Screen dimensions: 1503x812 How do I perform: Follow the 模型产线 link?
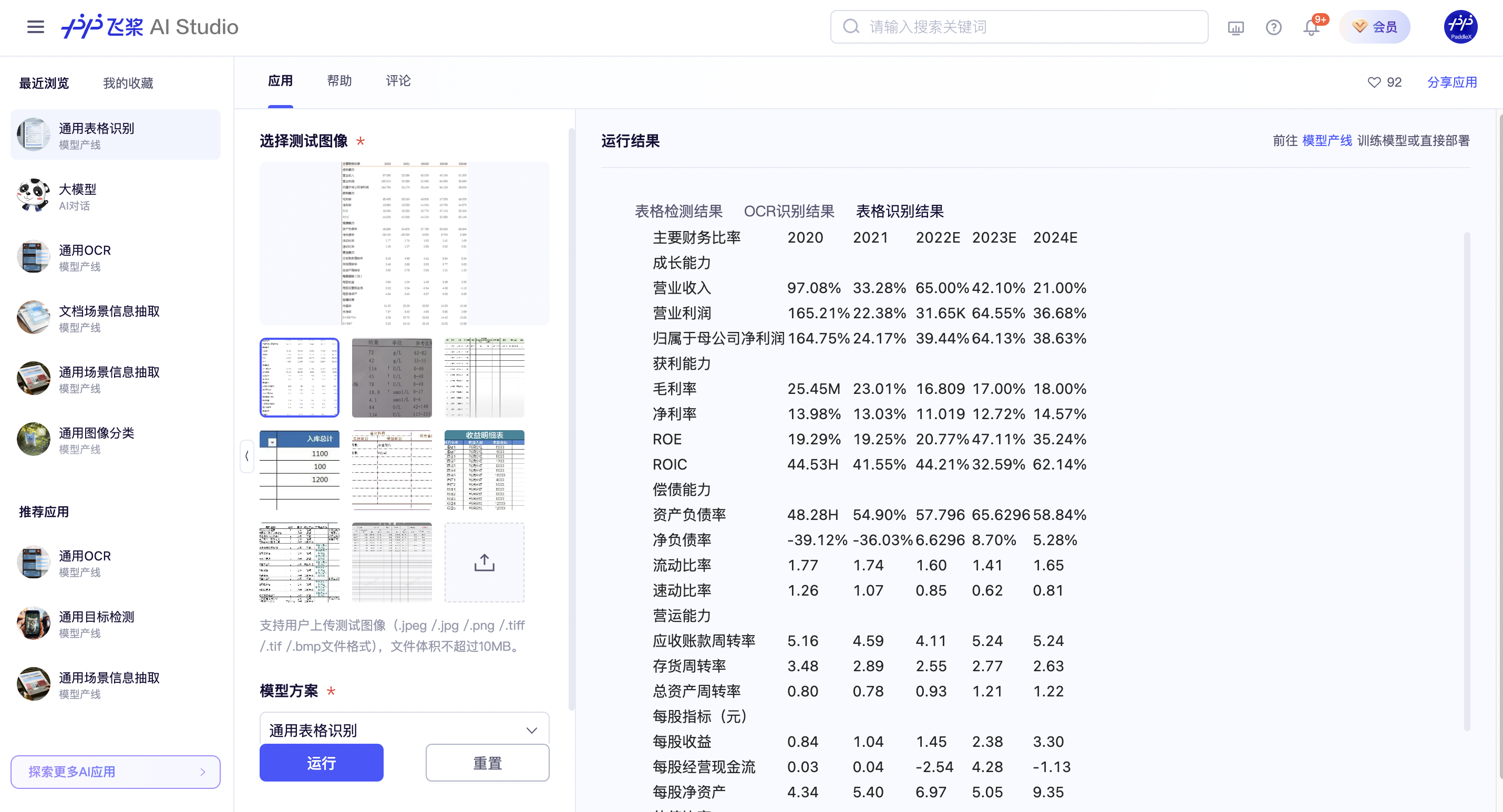(1326, 141)
